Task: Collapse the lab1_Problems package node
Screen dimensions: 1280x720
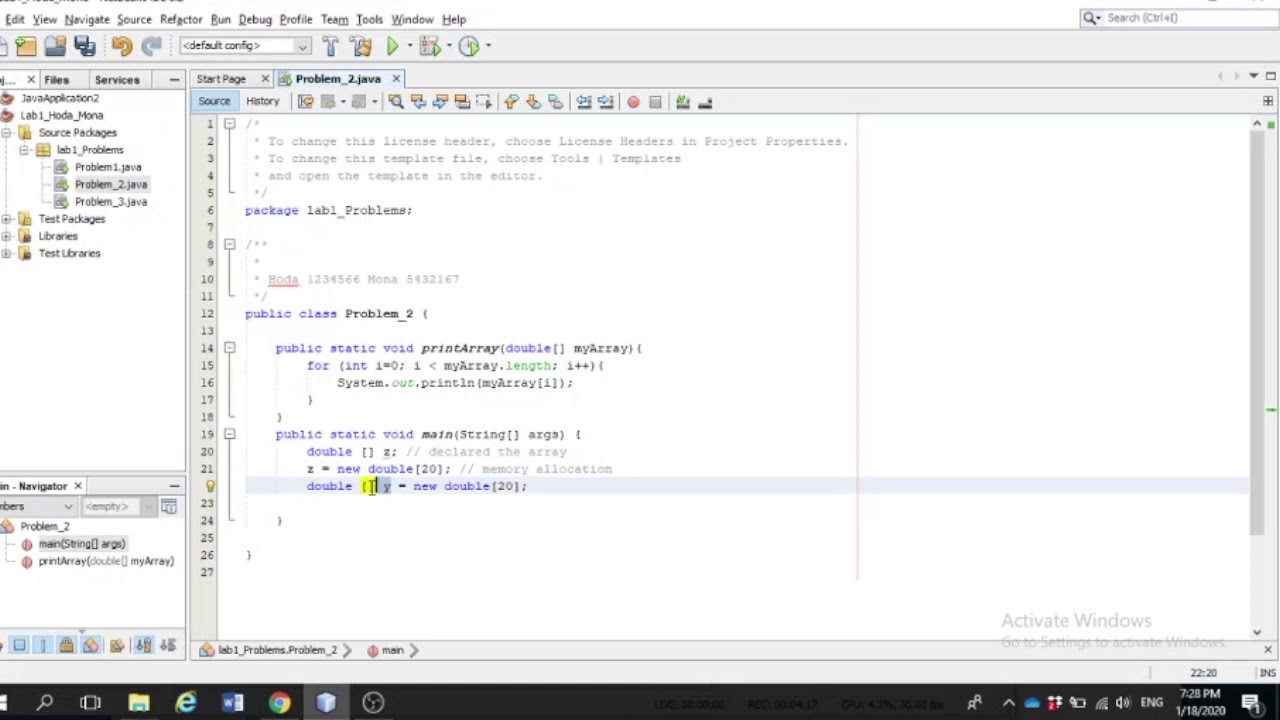Action: 24,150
